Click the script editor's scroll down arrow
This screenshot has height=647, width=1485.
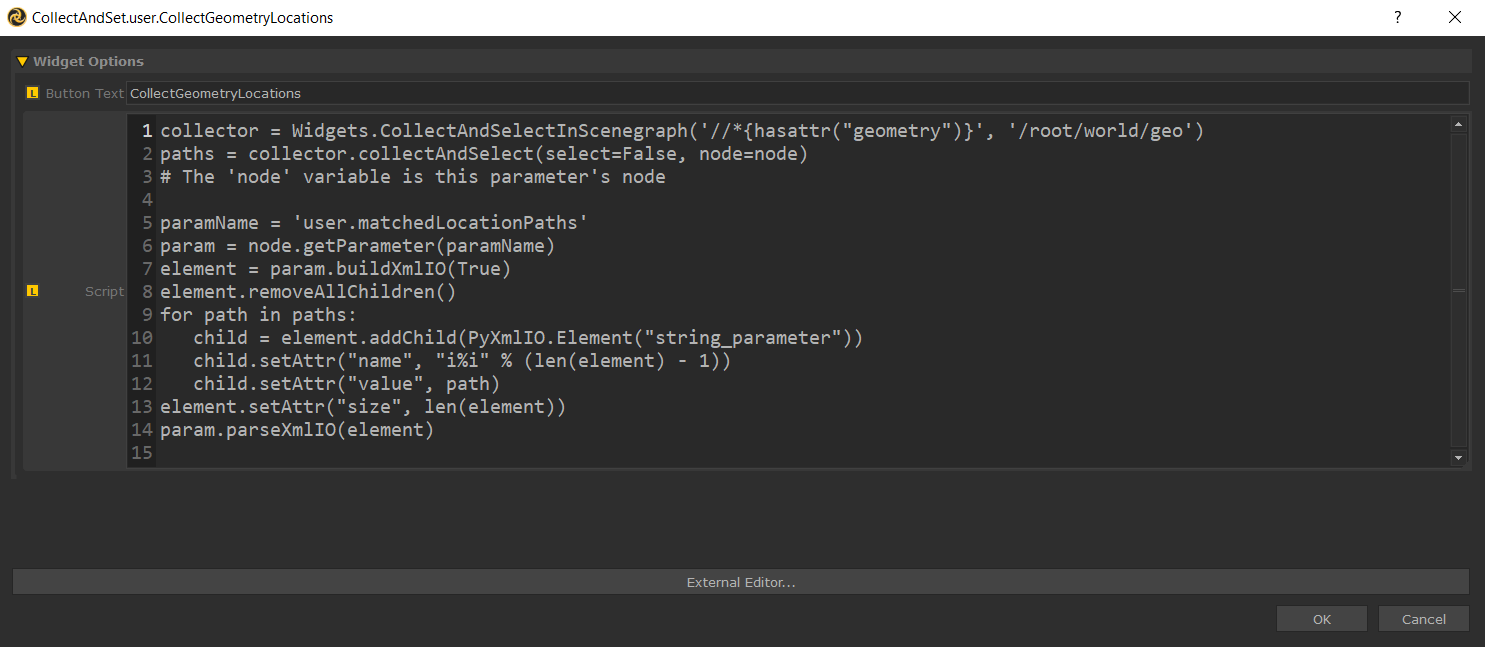1458,457
